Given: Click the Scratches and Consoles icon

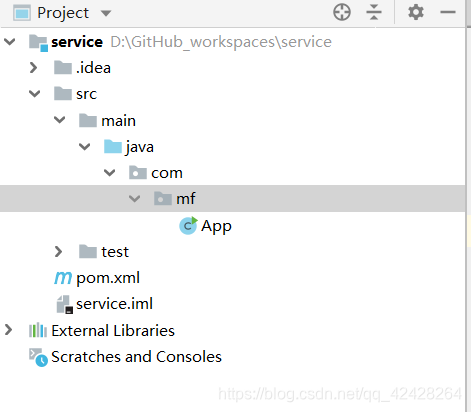Looking at the screenshot, I should (x=38, y=357).
